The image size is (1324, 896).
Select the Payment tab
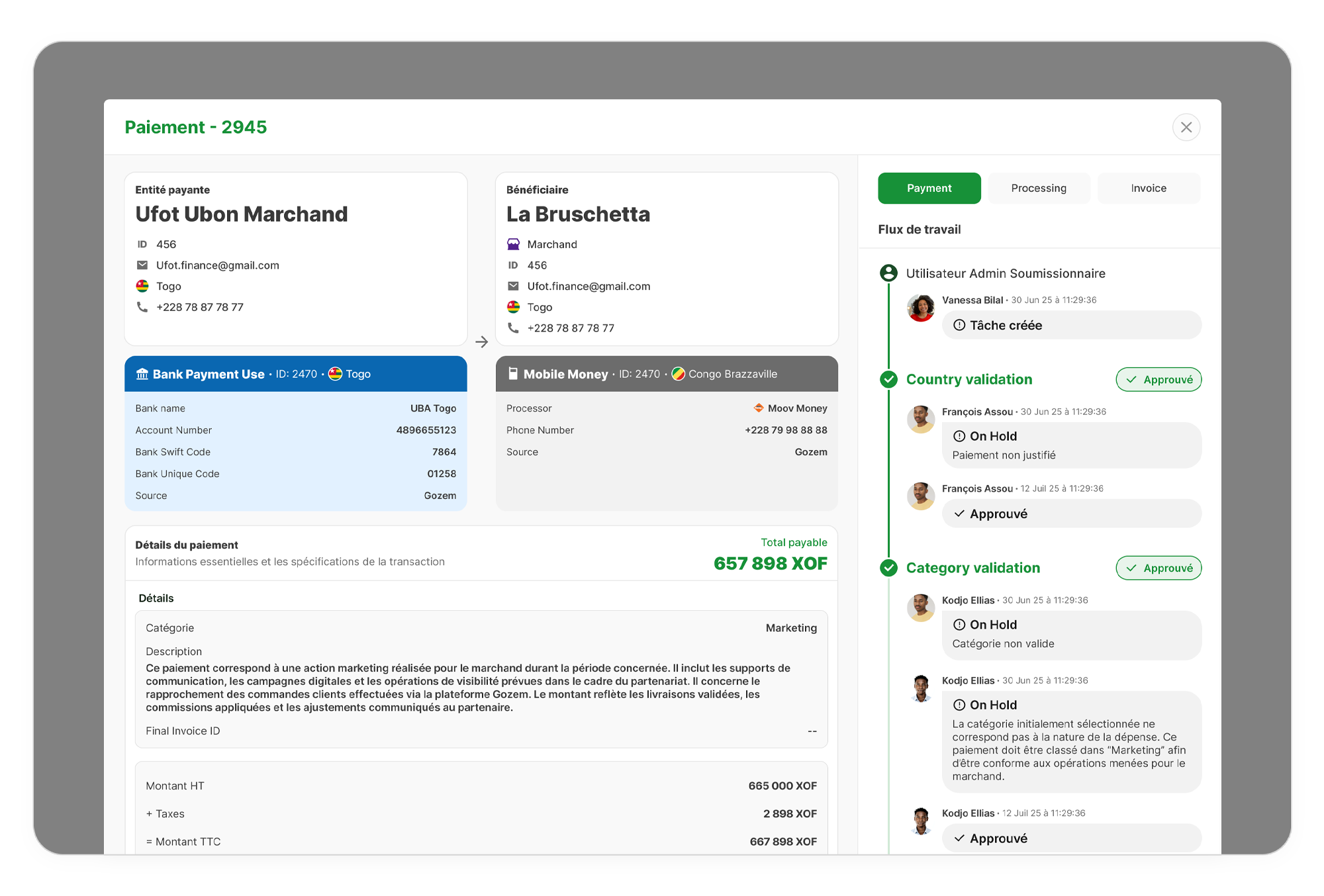click(929, 189)
